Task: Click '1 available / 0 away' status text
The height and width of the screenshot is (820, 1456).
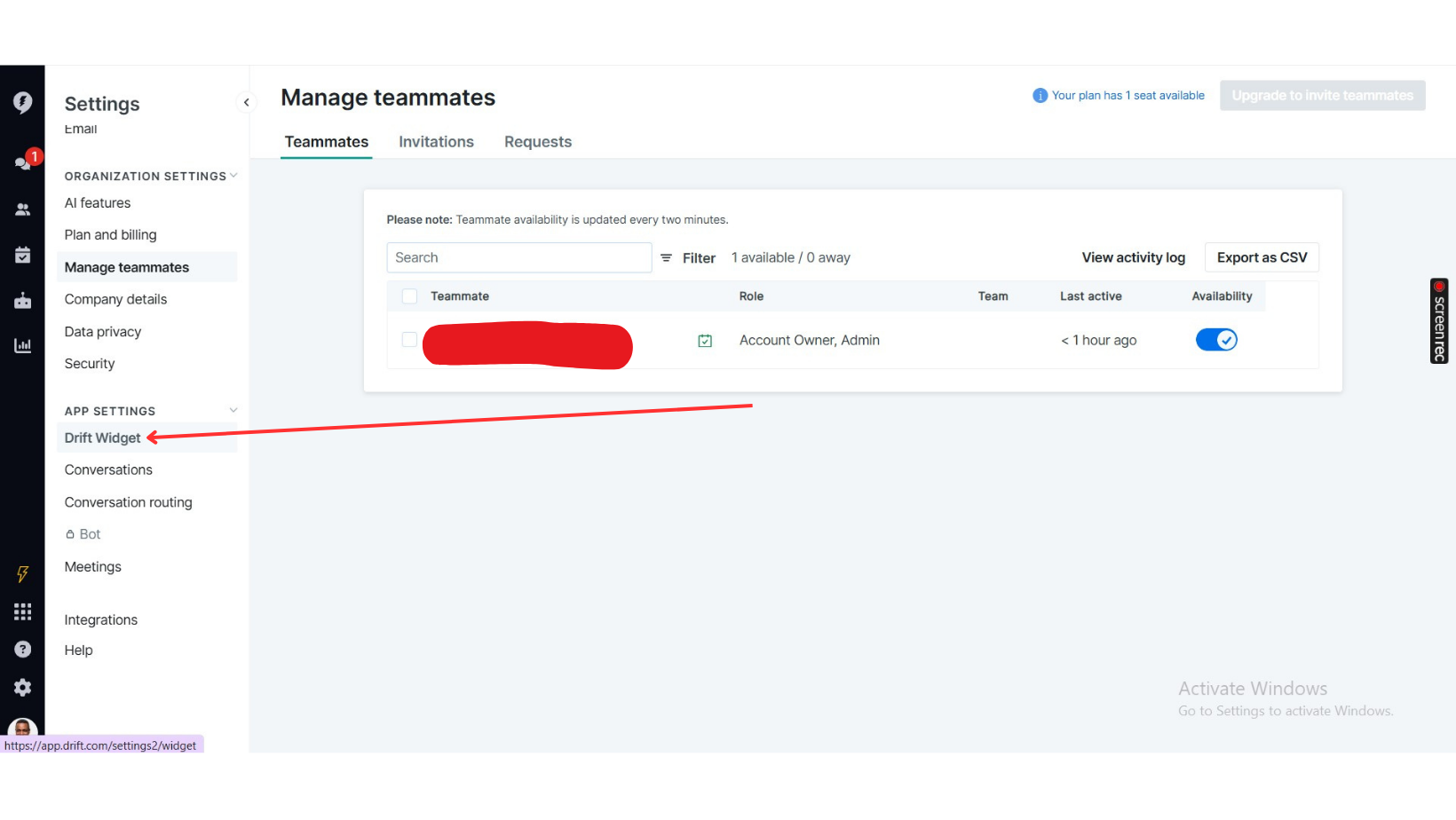Action: point(791,257)
